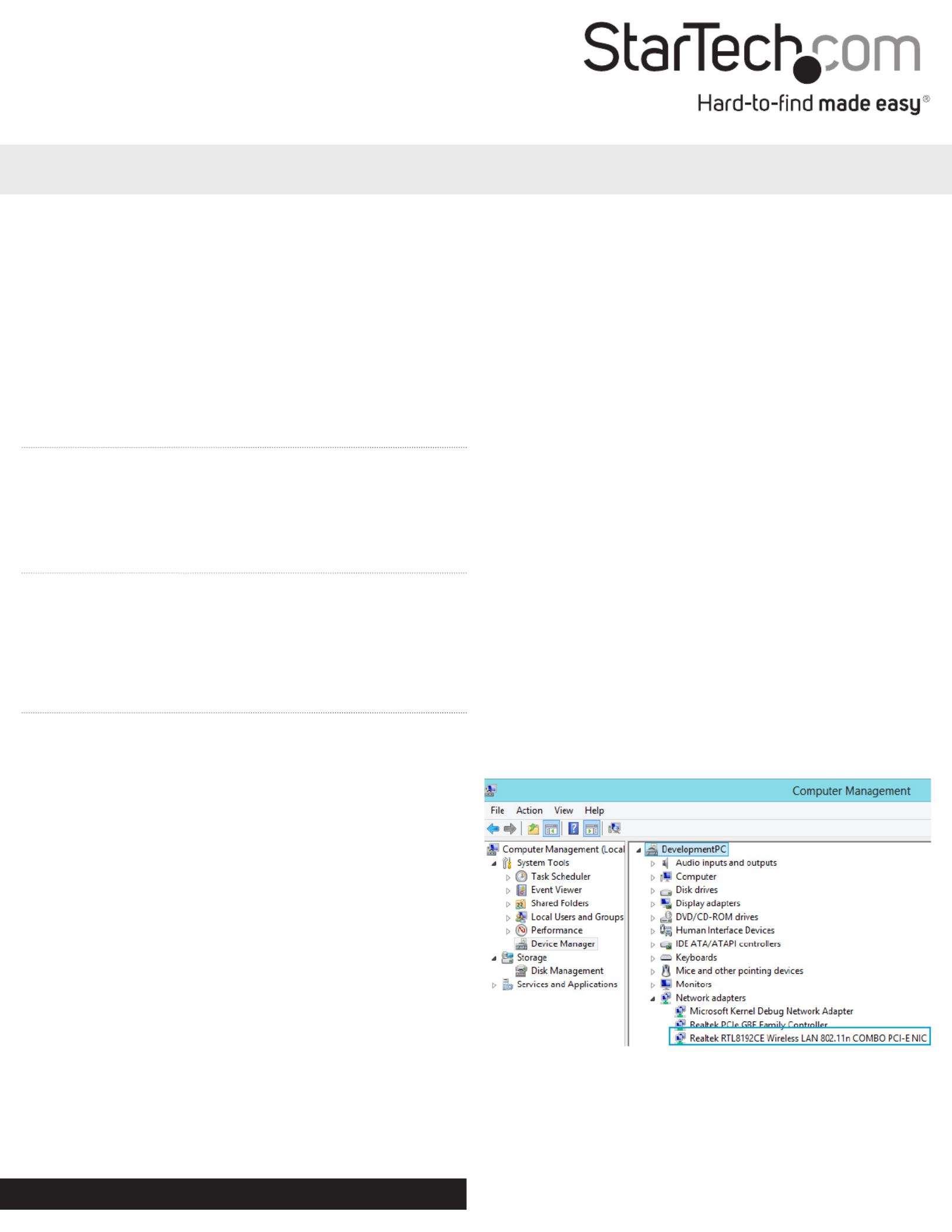Expand Local Users and Groups node
Viewport: 952px width, 1232px height.
[508, 917]
